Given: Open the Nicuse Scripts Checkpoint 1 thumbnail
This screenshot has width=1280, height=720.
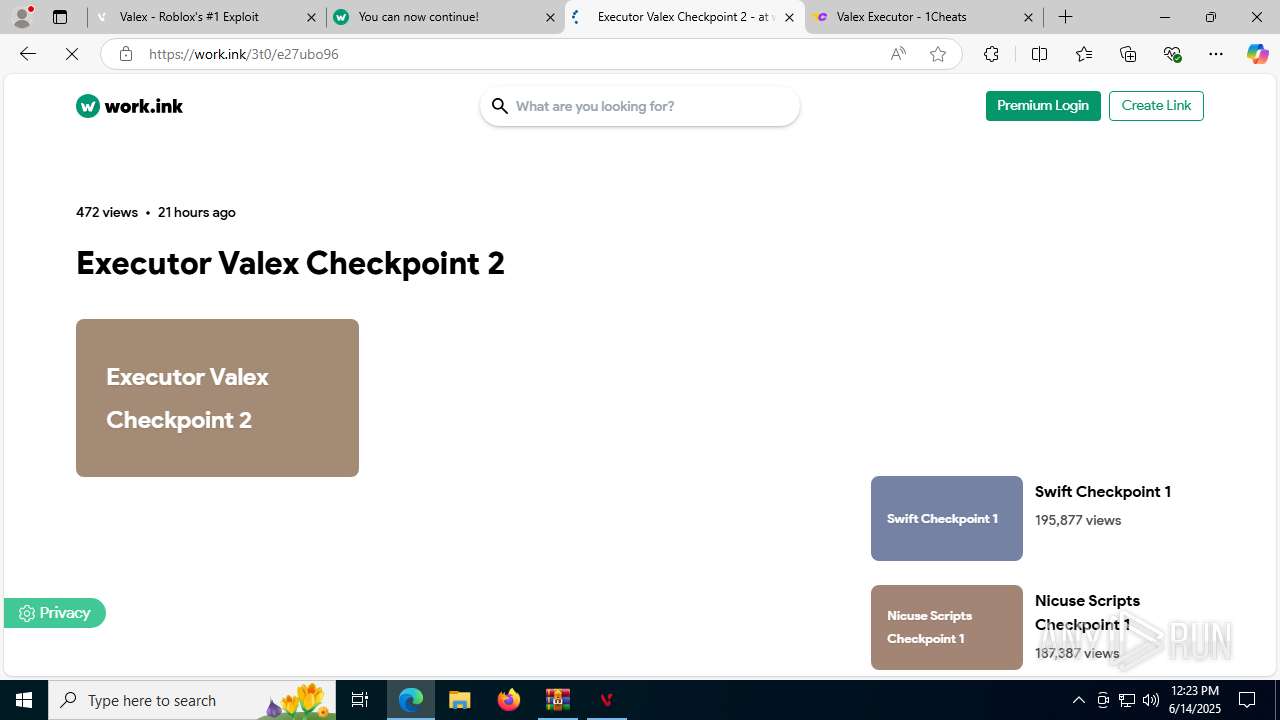Looking at the screenshot, I should point(947,627).
